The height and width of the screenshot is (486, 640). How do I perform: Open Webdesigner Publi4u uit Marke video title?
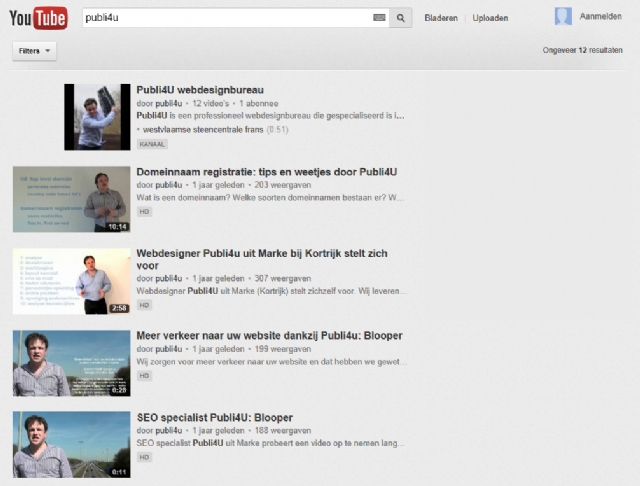pos(262,260)
